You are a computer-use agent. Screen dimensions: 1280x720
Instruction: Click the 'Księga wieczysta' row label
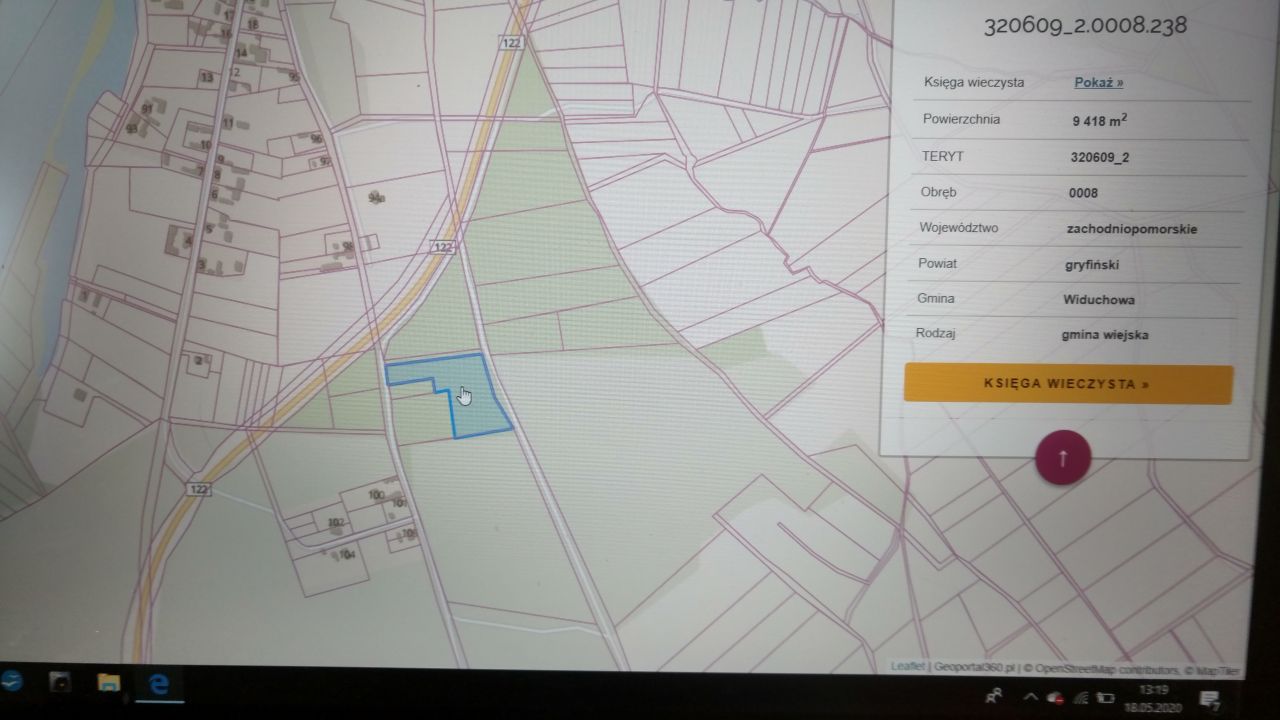tap(973, 82)
